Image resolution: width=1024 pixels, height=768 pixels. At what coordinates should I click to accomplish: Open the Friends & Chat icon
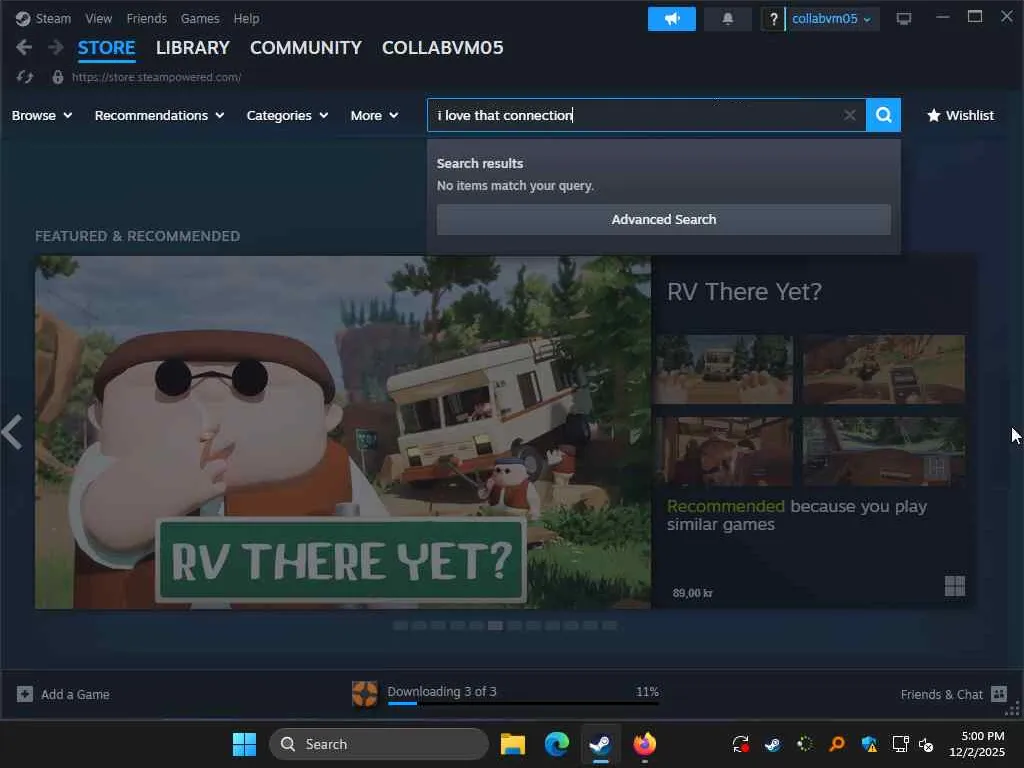[x=999, y=694]
